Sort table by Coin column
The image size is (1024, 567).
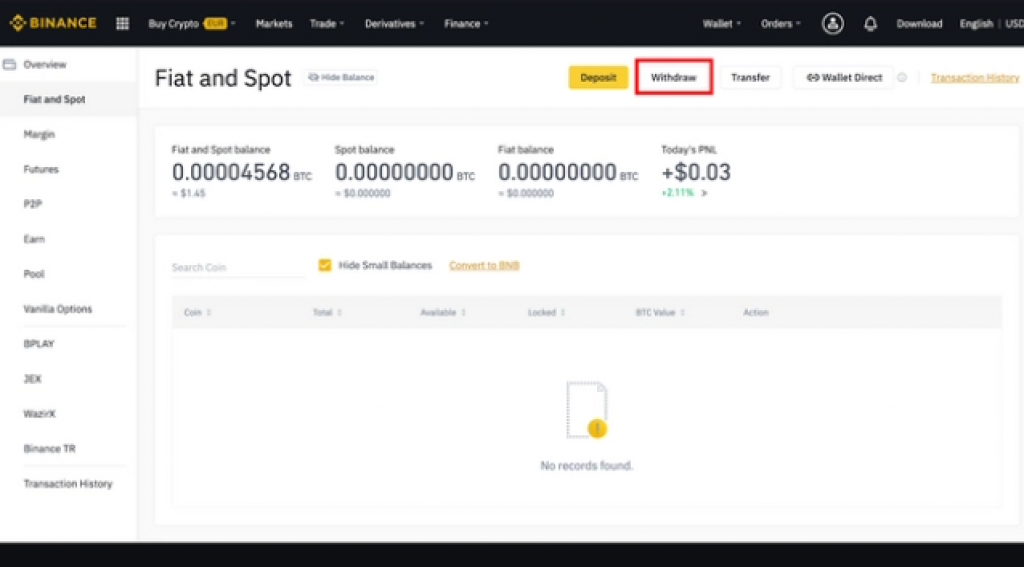click(x=197, y=313)
